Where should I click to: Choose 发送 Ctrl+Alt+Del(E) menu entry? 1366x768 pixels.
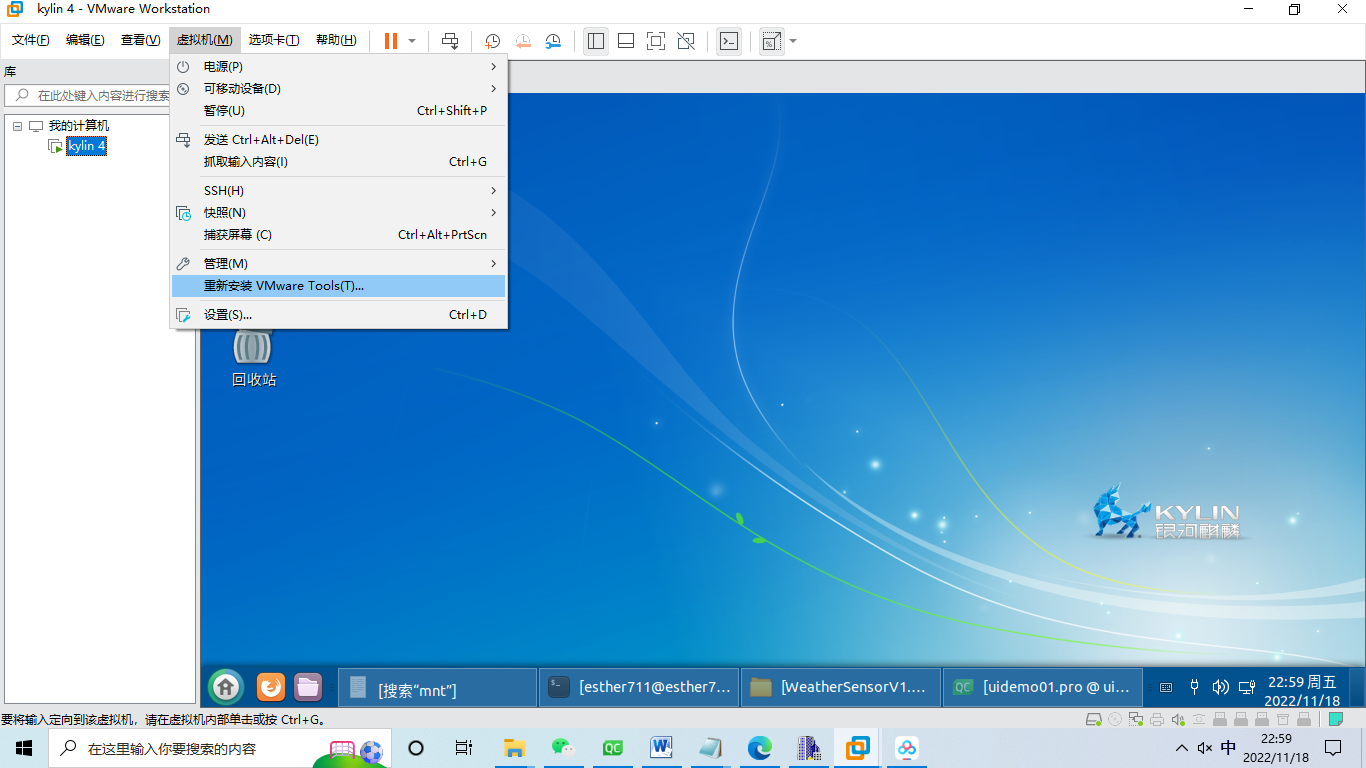339,140
